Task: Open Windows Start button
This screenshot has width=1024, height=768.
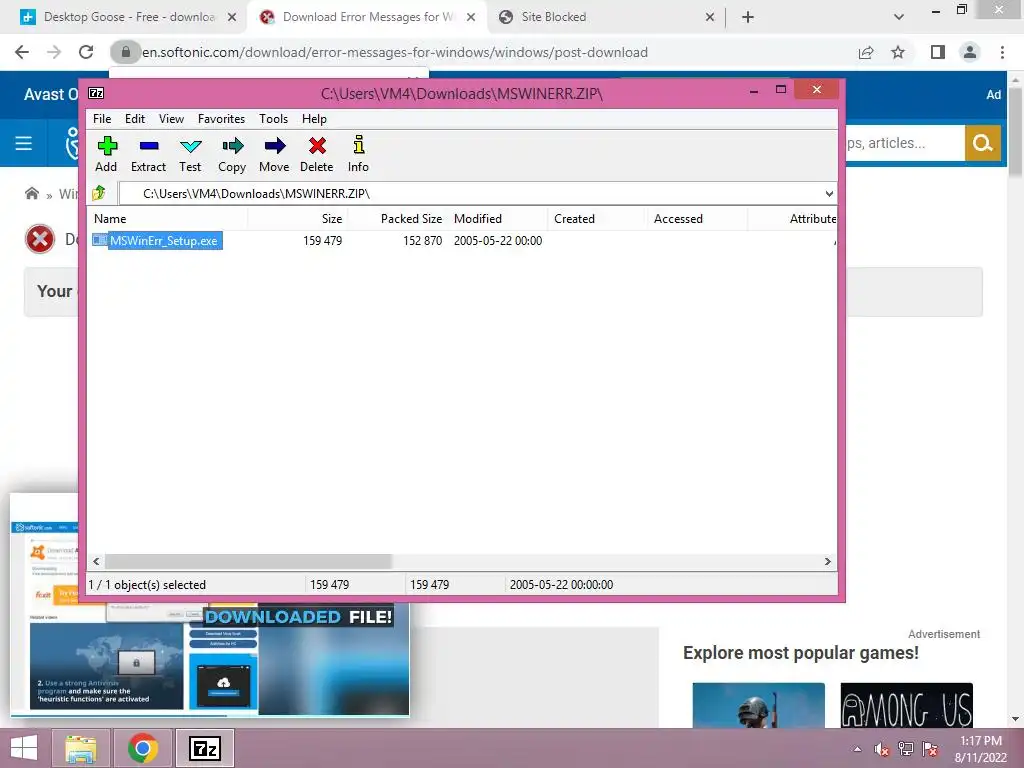Action: tap(24, 748)
